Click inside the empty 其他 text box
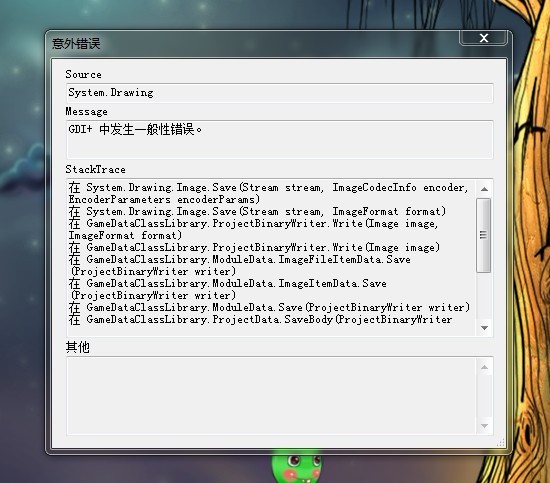Image resolution: width=550 pixels, height=483 pixels. (271, 396)
